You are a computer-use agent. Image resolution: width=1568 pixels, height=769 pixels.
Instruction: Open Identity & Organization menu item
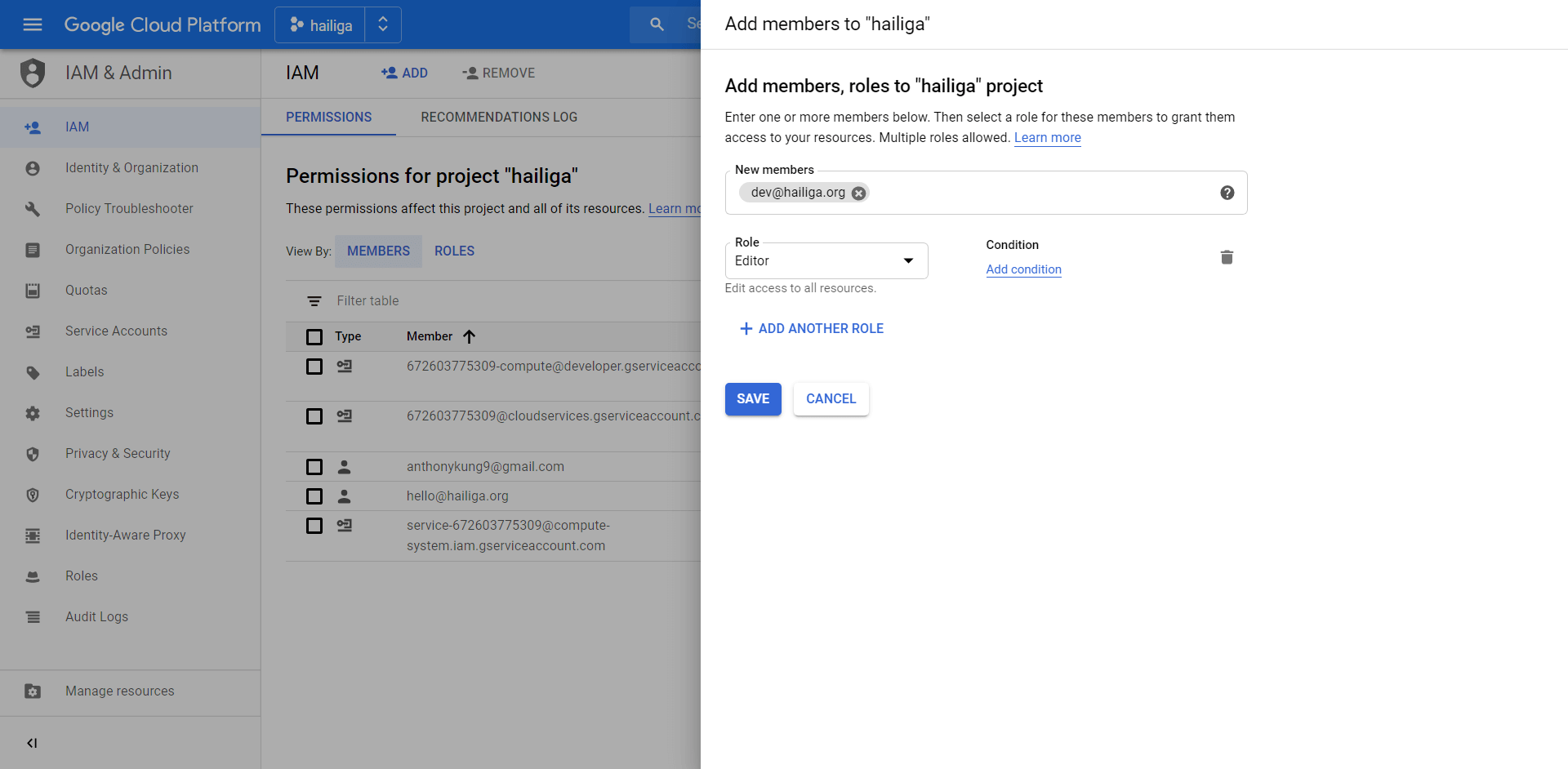131,168
